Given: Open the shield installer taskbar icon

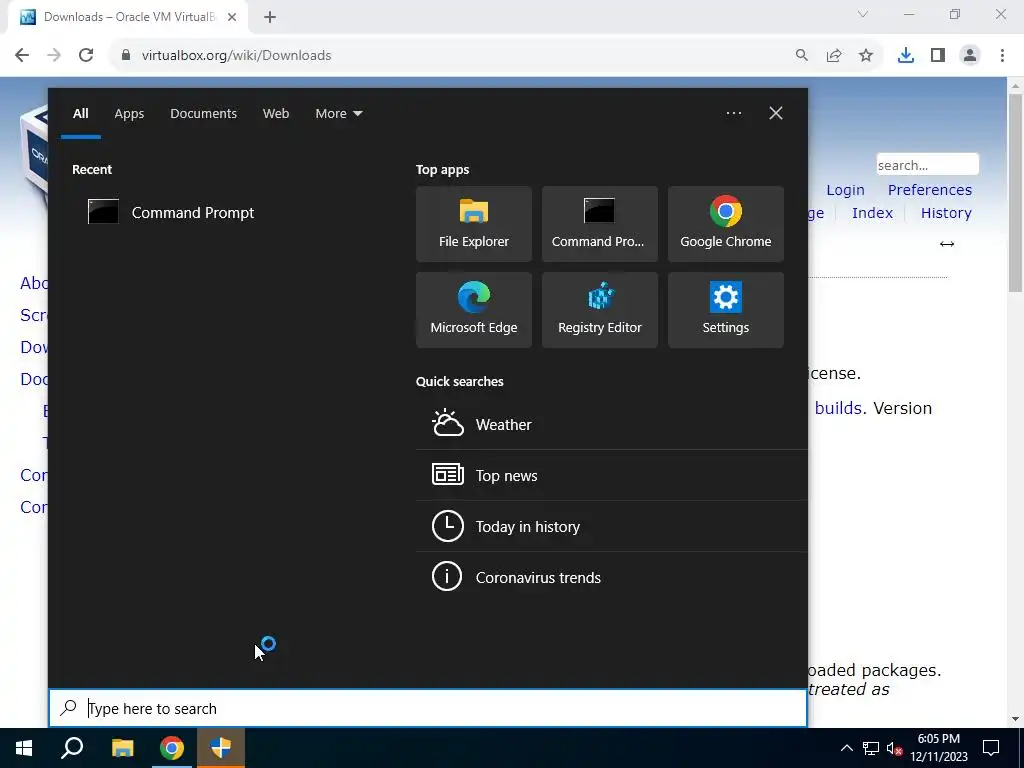Looking at the screenshot, I should [221, 748].
